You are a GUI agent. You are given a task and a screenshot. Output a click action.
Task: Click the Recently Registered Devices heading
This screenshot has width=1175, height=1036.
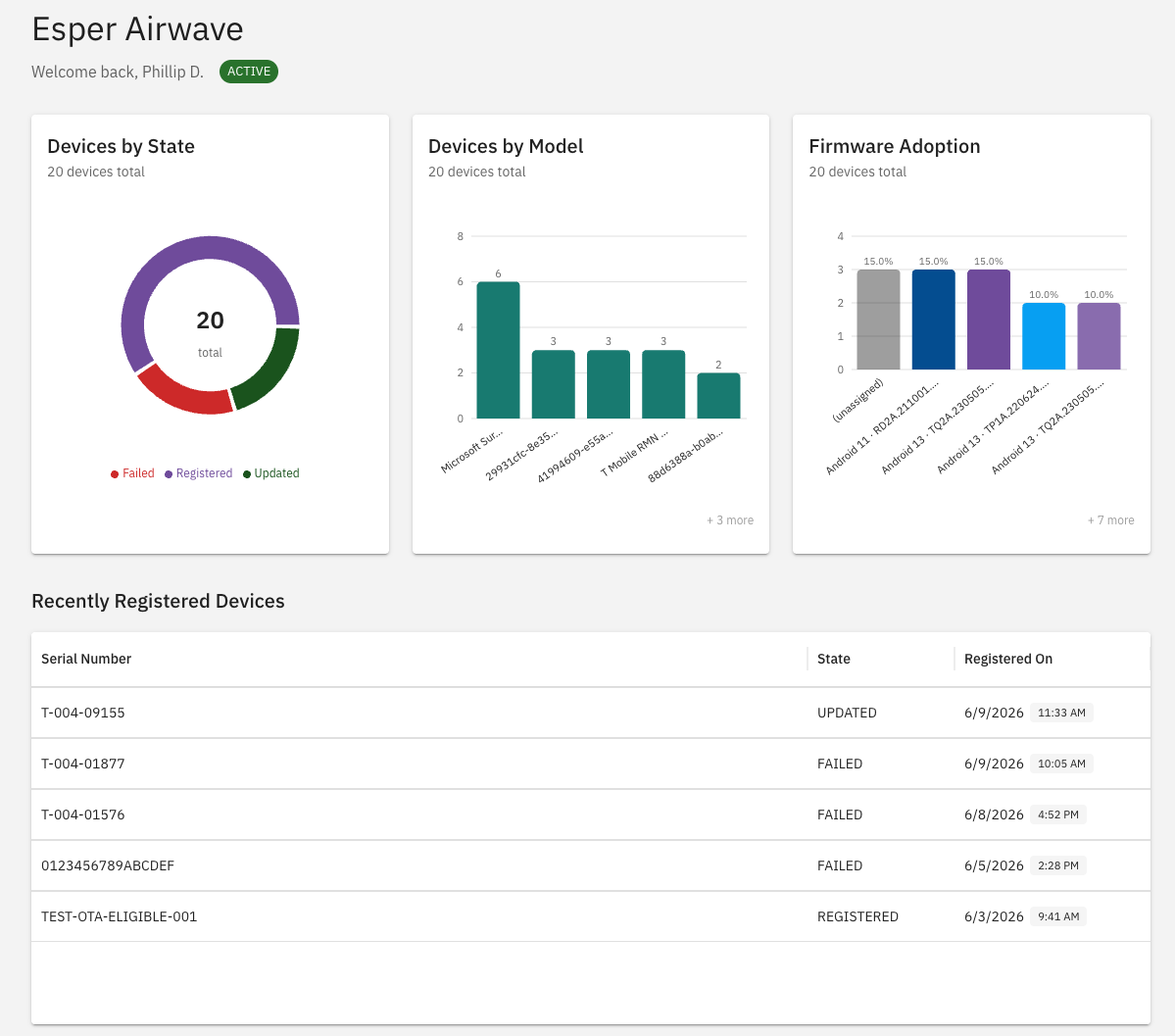158,601
